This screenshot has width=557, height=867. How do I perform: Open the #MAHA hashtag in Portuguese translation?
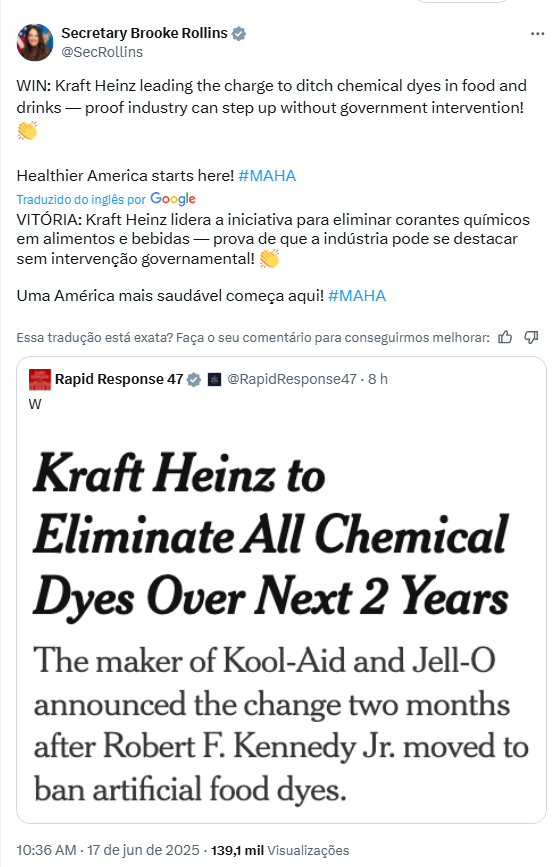tap(357, 296)
